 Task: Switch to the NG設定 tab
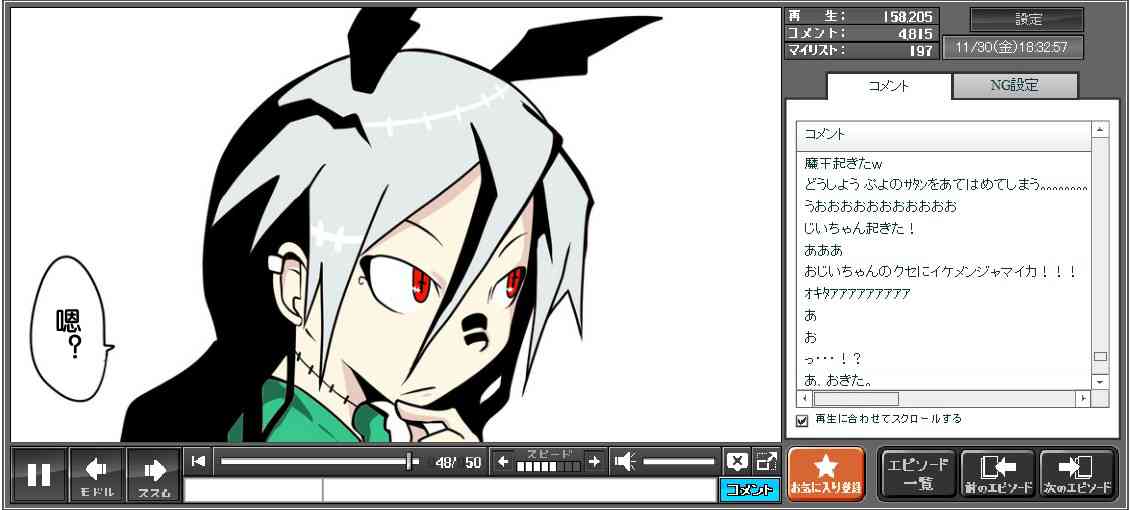click(1014, 86)
